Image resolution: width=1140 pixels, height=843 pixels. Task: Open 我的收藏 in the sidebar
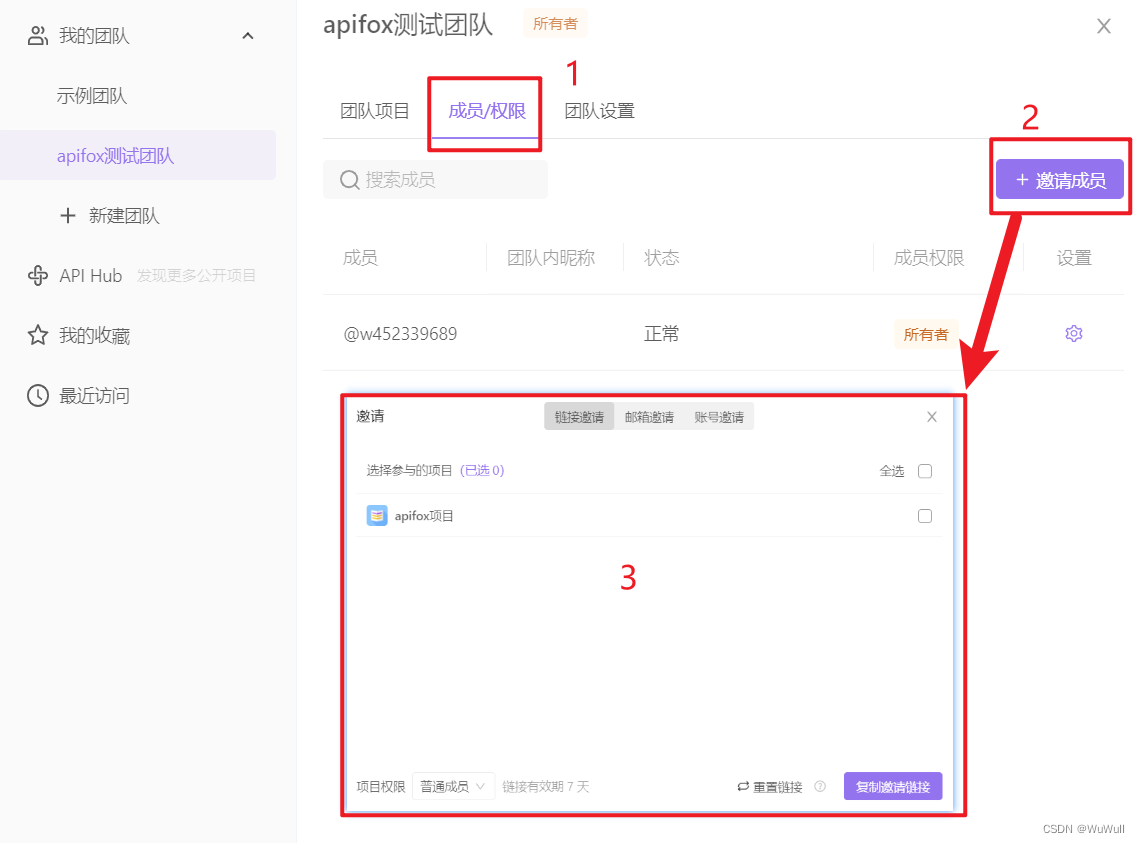tap(95, 335)
